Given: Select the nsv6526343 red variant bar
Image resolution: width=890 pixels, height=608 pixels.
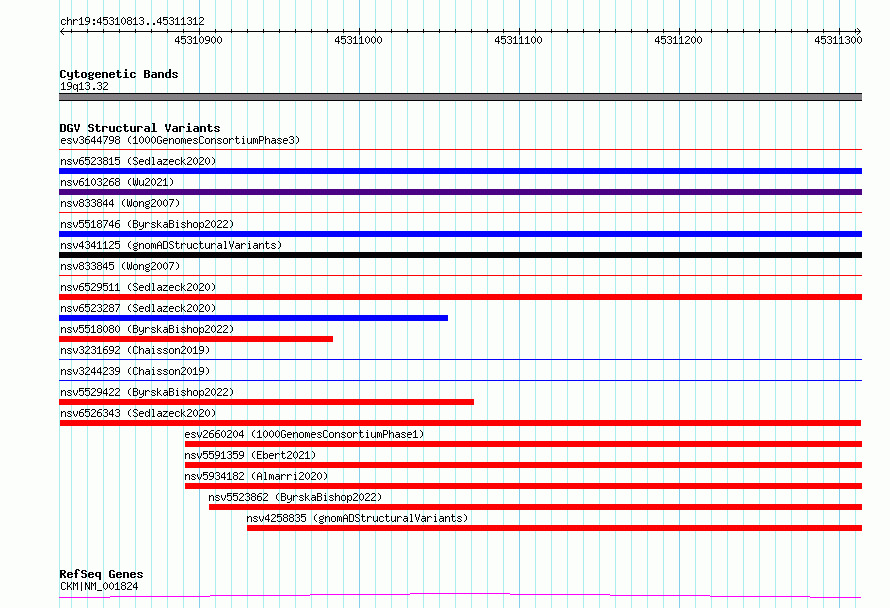Looking at the screenshot, I should tap(460, 423).
